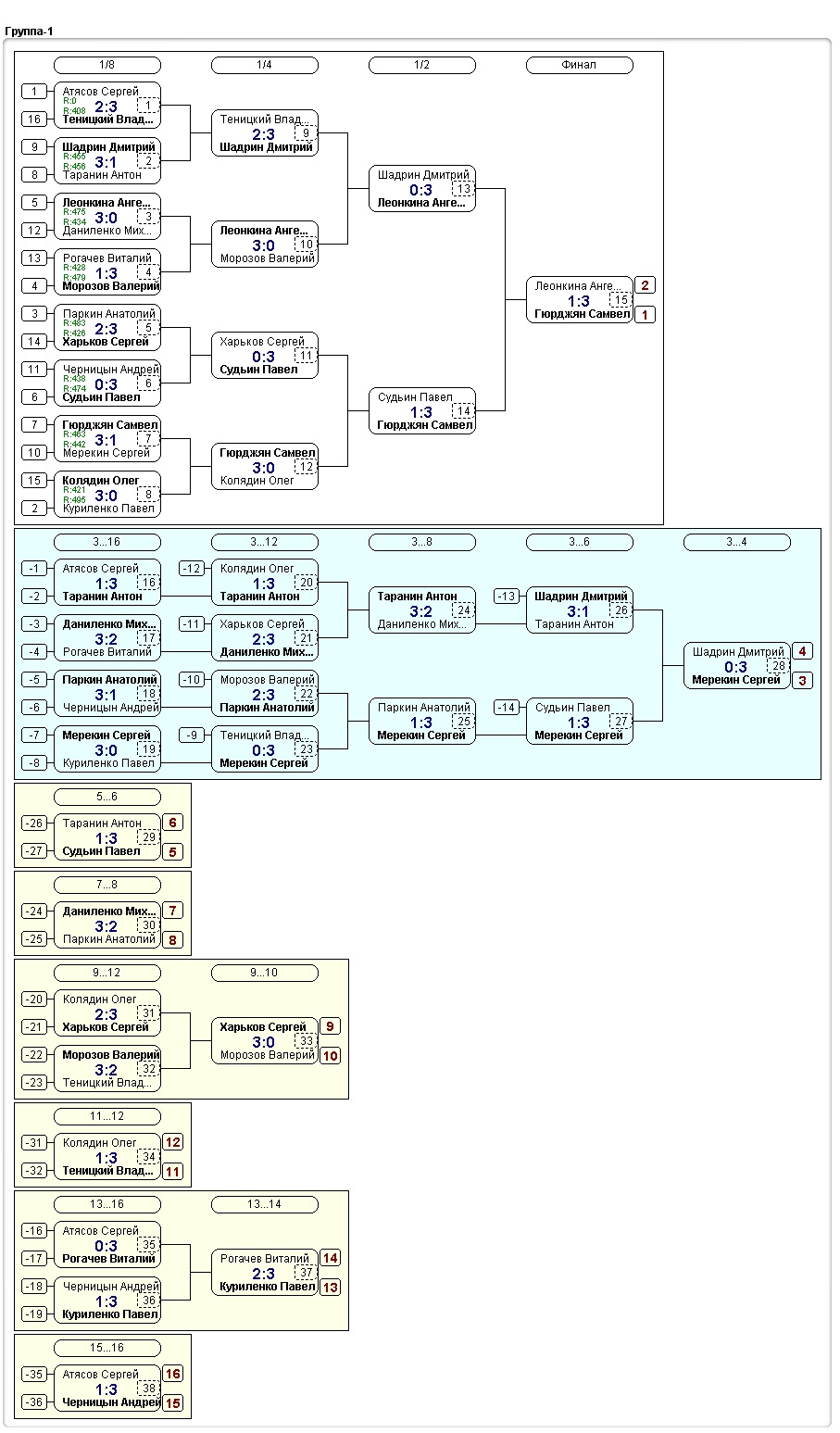
Task: Click the rating text "R:495"
Action: click(74, 500)
